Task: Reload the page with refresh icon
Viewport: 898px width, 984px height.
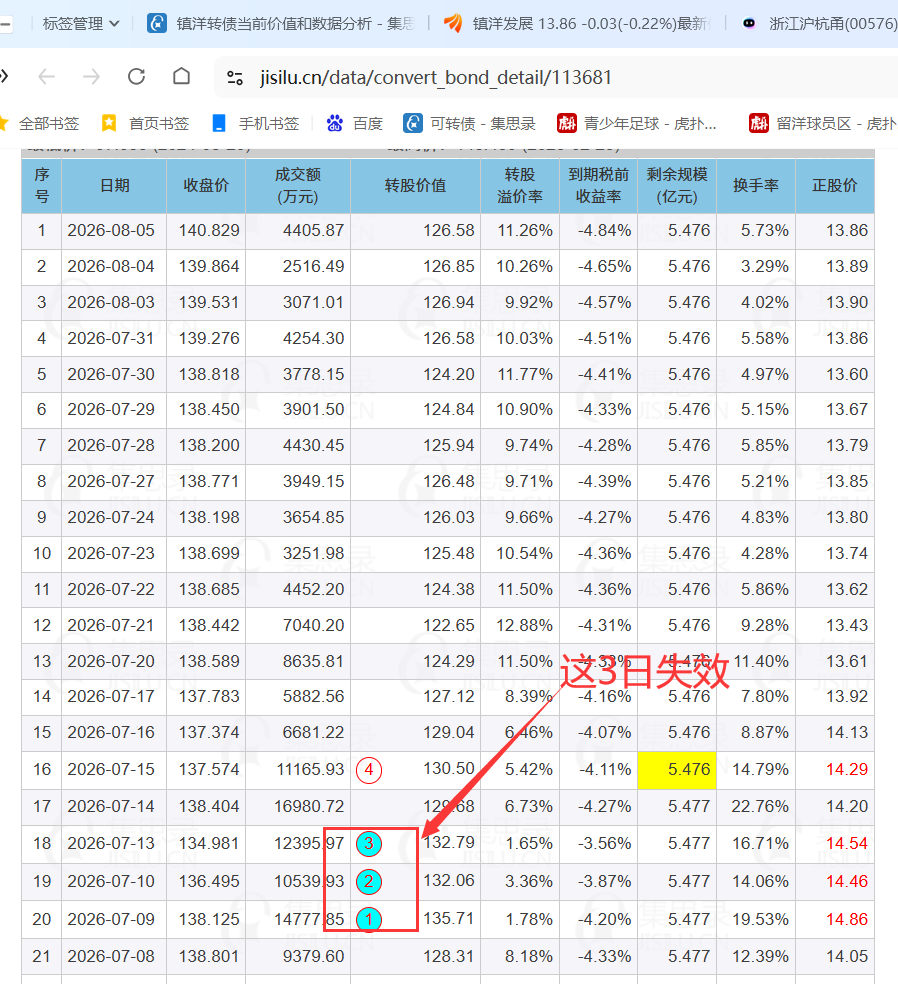Action: [136, 77]
